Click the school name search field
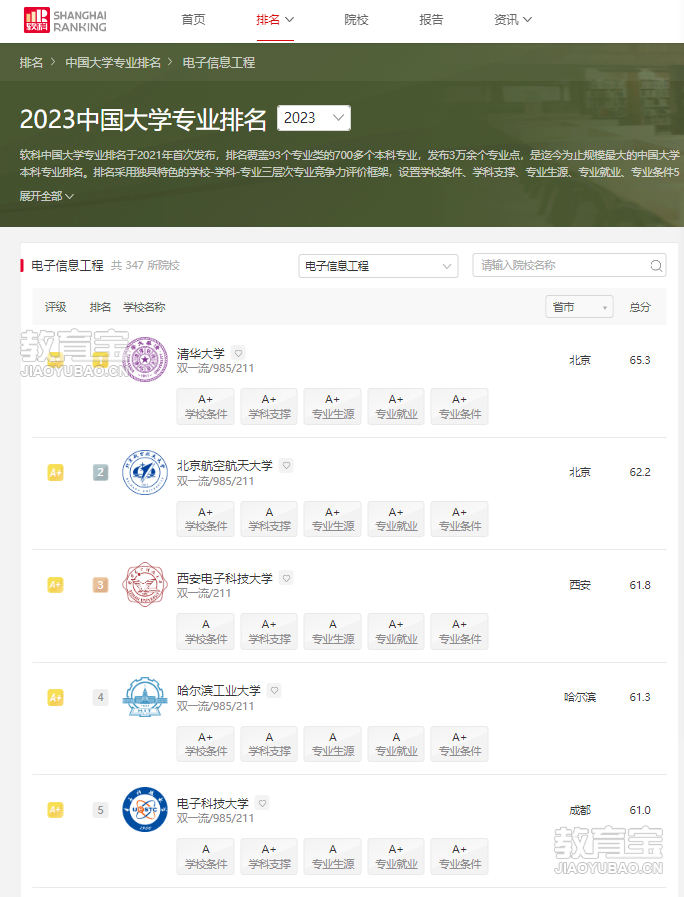 (x=569, y=265)
